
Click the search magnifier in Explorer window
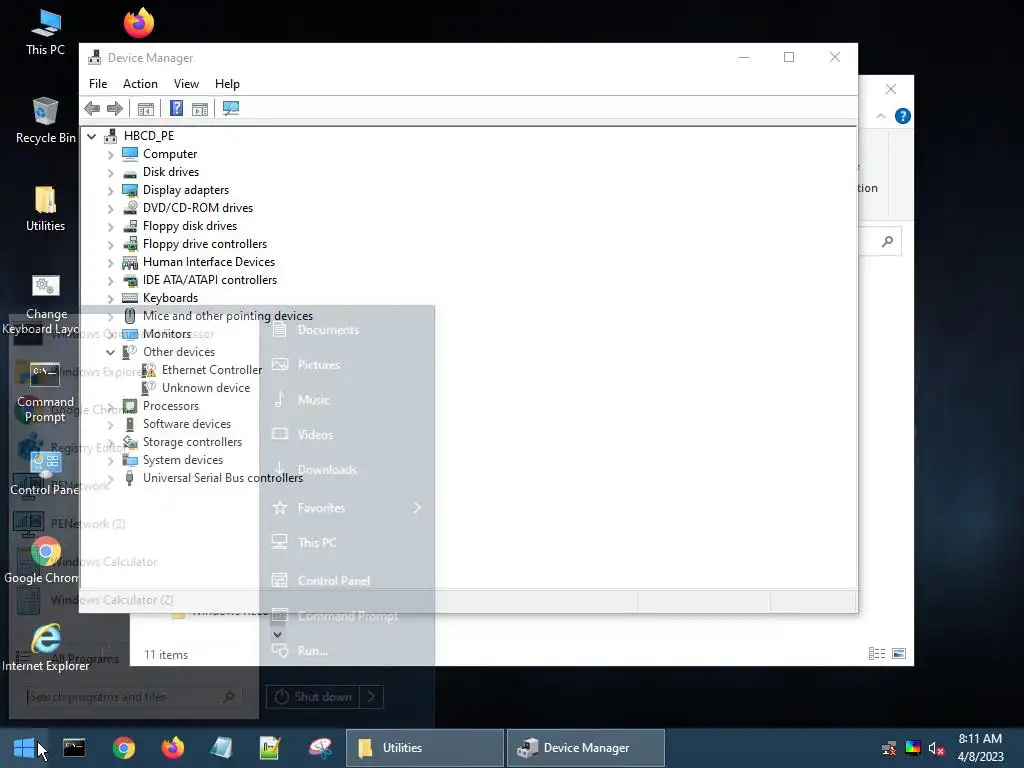pos(887,242)
